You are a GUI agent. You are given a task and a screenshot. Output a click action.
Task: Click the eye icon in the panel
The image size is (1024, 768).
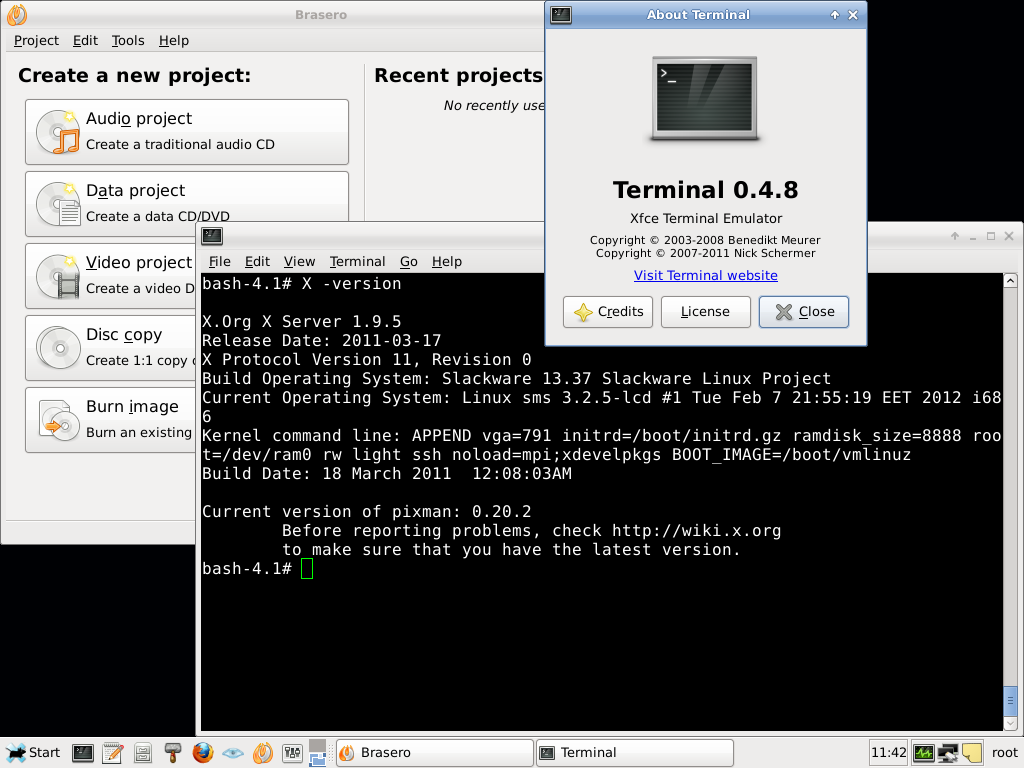click(232, 752)
